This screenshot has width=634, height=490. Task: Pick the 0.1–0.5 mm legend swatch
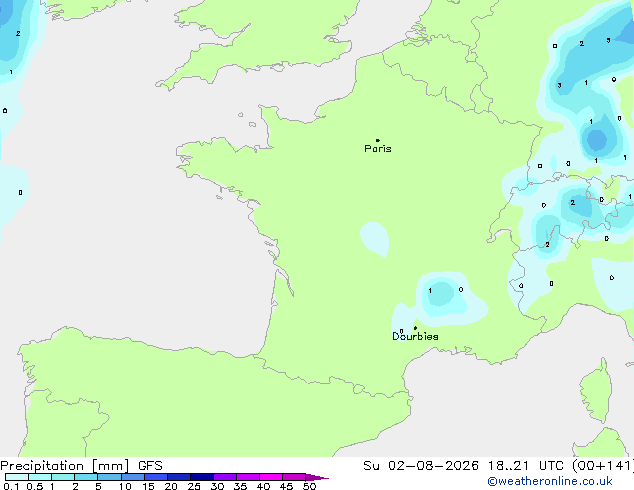click(17, 477)
